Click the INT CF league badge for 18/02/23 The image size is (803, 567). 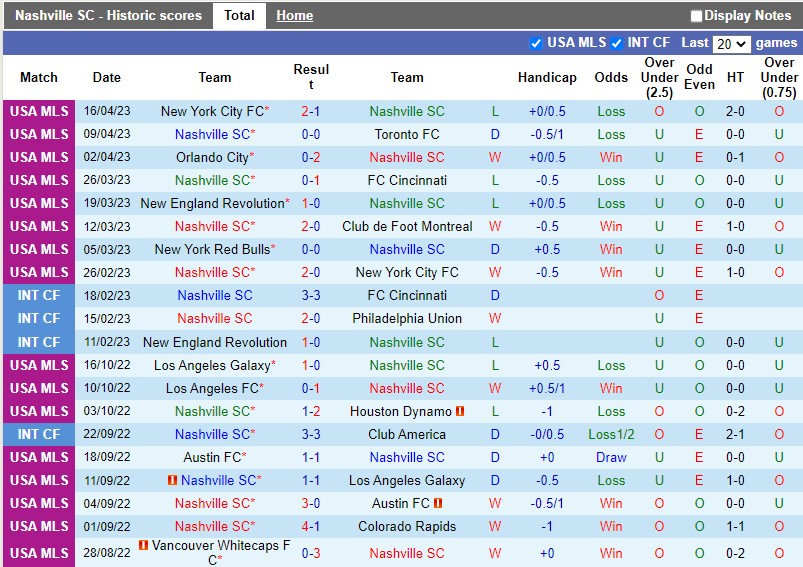39,295
